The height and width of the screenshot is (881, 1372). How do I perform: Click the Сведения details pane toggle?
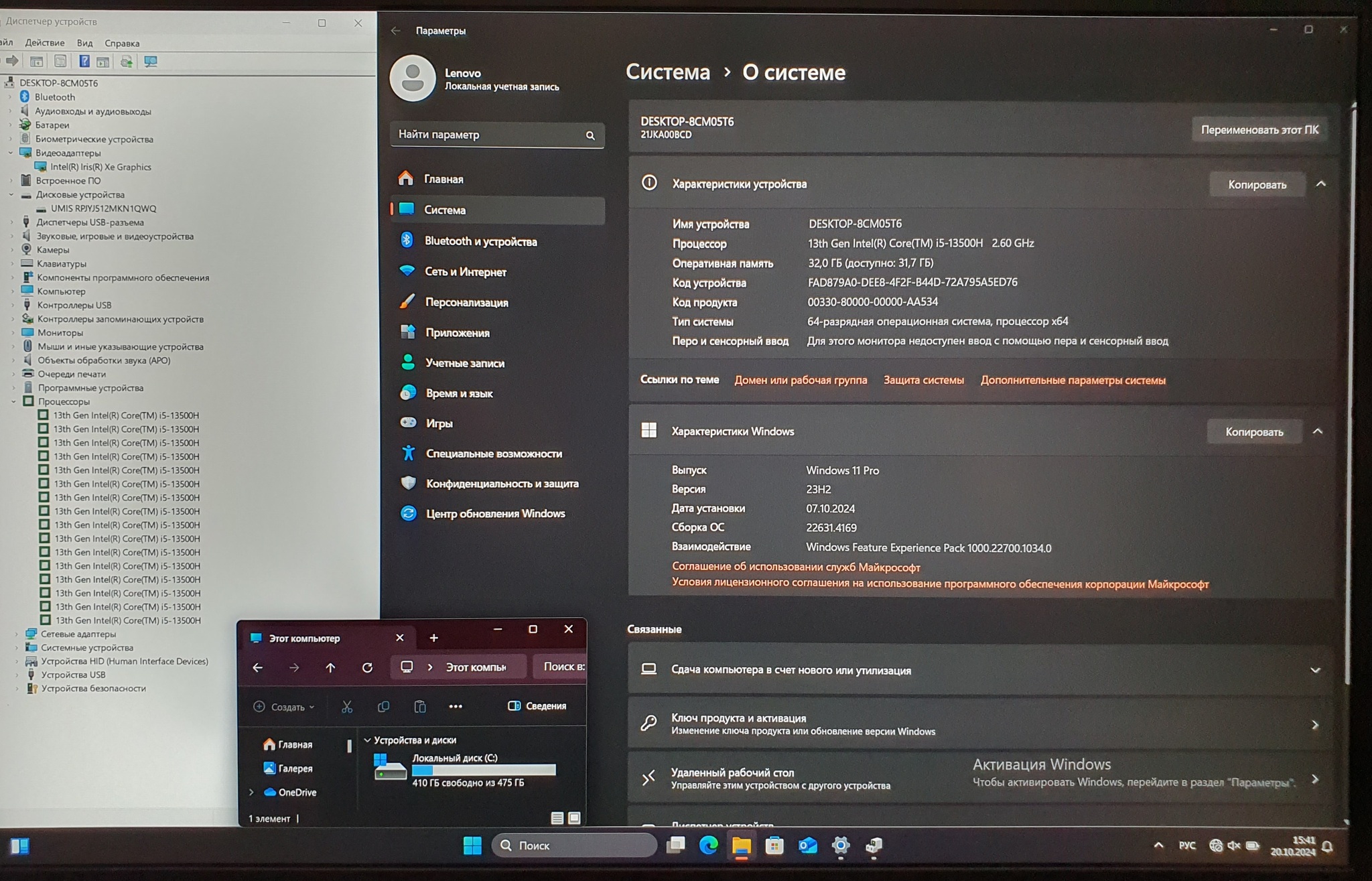[537, 706]
